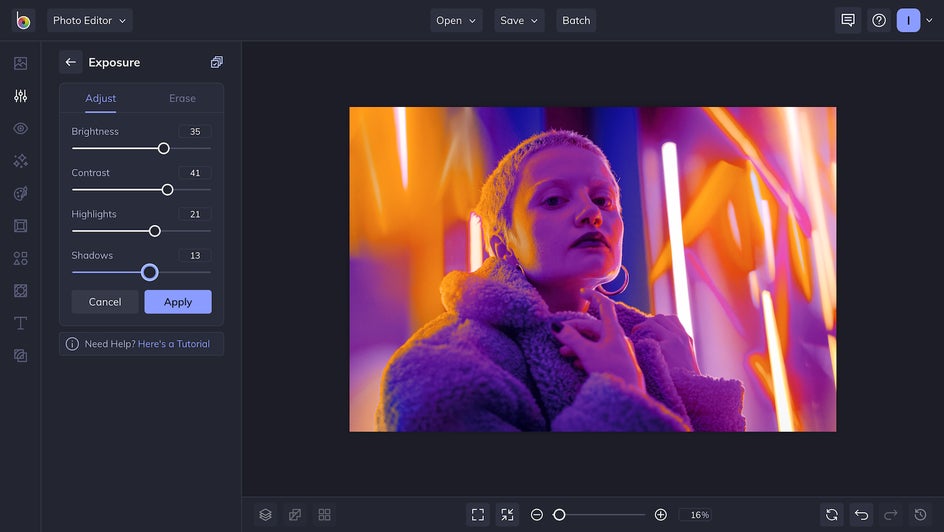Click the duplicate icon beside Exposure title
The image size is (944, 532).
coord(217,62)
